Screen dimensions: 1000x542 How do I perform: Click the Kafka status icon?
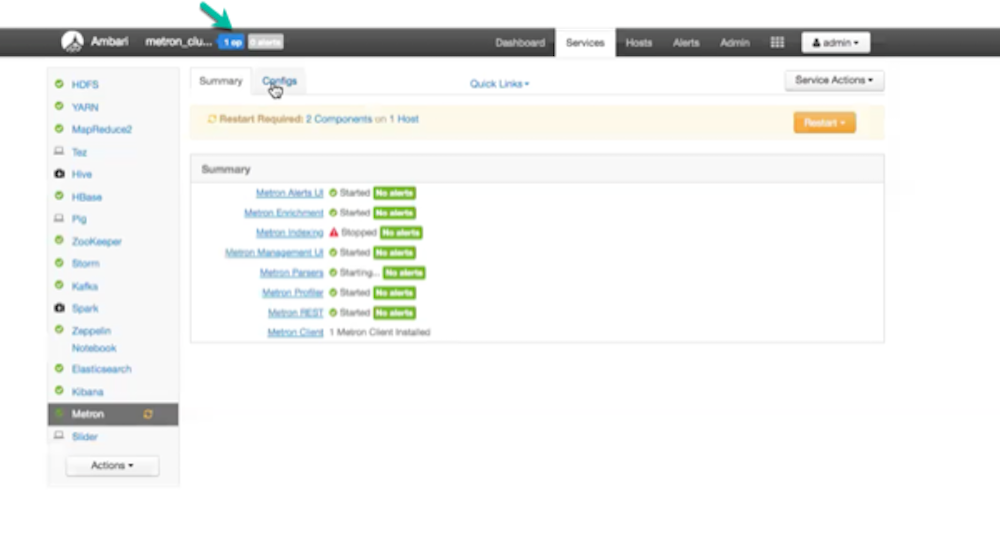click(59, 285)
